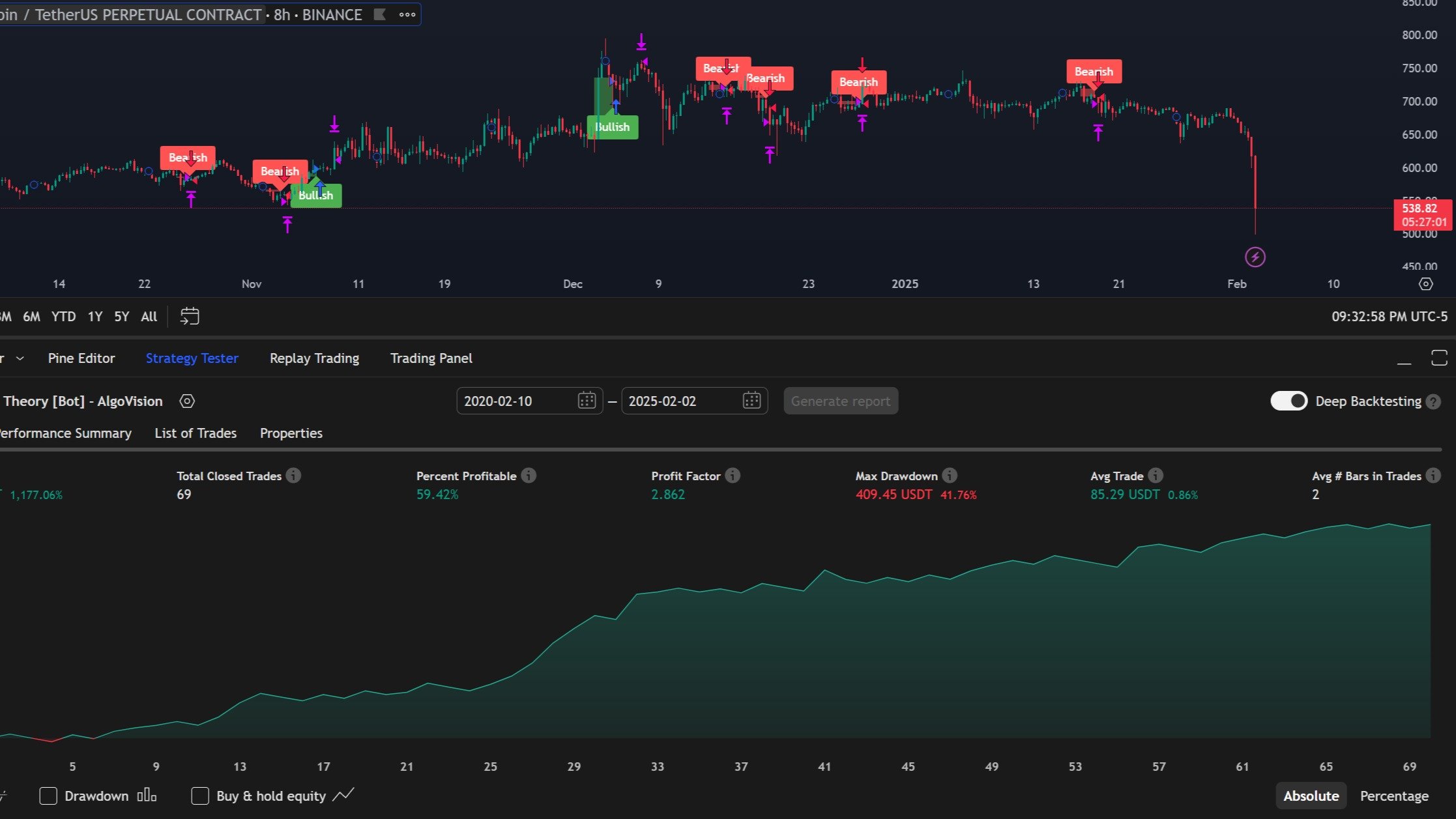Open the symbol legend more-options dots
The height and width of the screenshot is (819, 1456).
point(407,15)
